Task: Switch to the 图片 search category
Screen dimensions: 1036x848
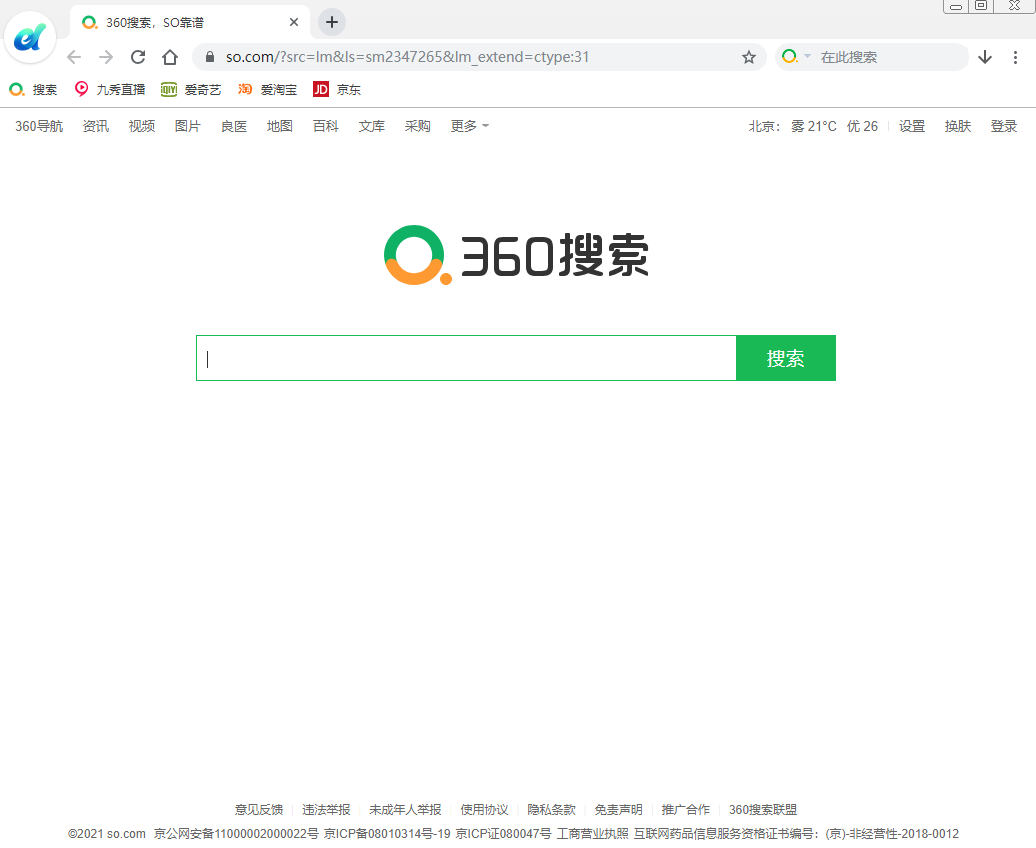Action: click(x=187, y=126)
